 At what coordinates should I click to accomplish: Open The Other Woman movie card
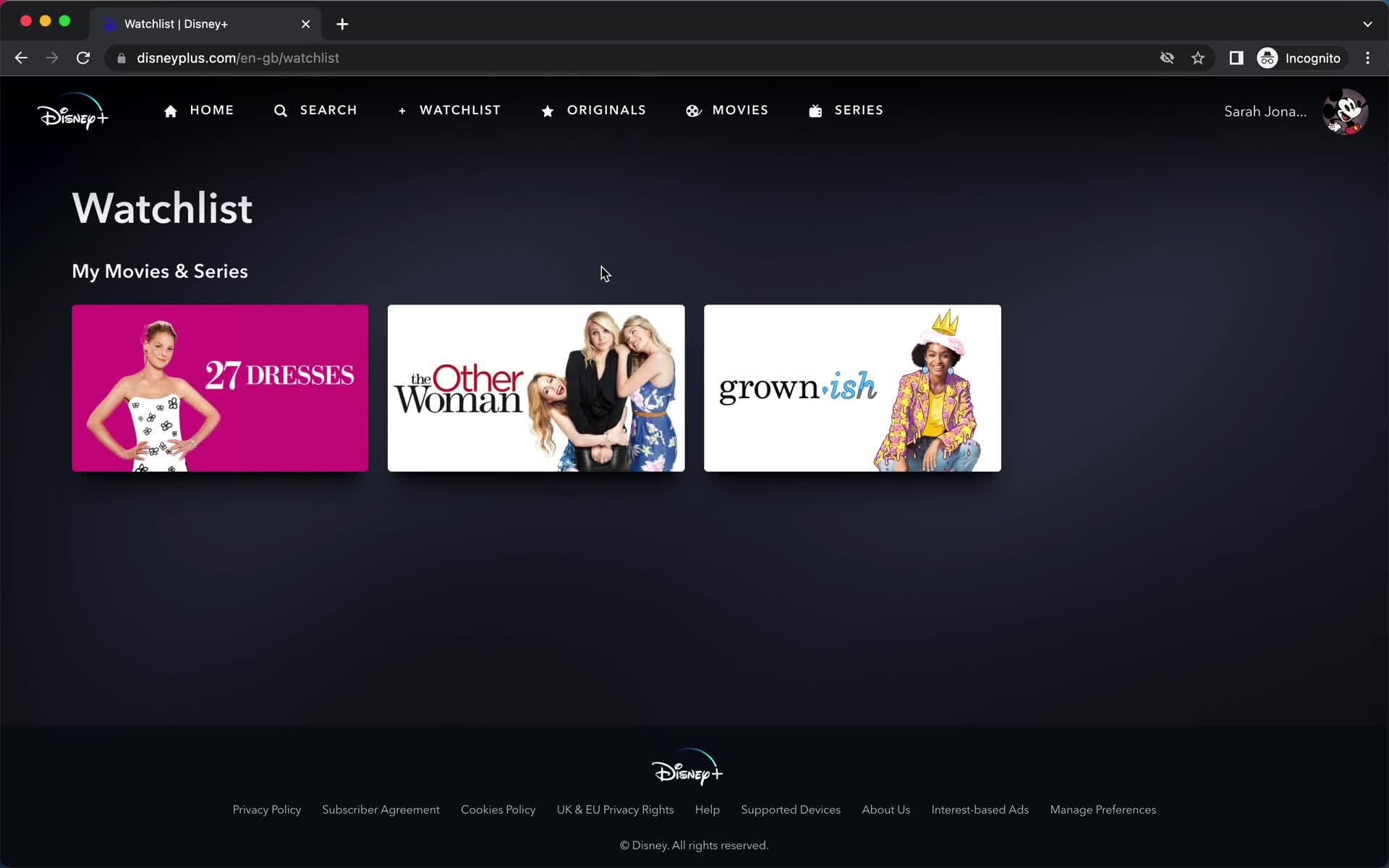click(536, 388)
